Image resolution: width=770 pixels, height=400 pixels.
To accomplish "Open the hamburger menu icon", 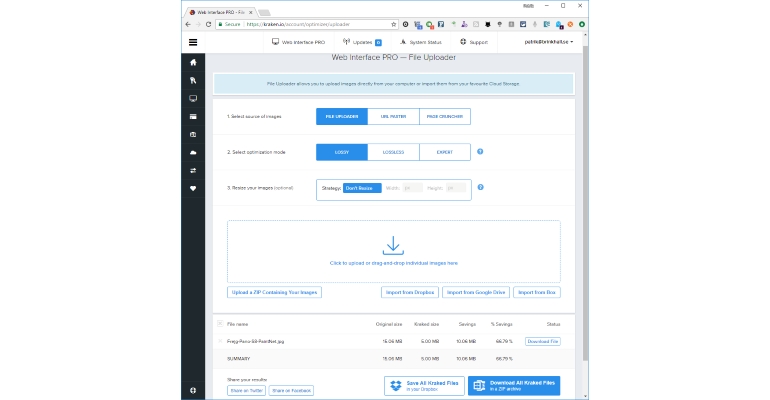I will (x=193, y=42).
